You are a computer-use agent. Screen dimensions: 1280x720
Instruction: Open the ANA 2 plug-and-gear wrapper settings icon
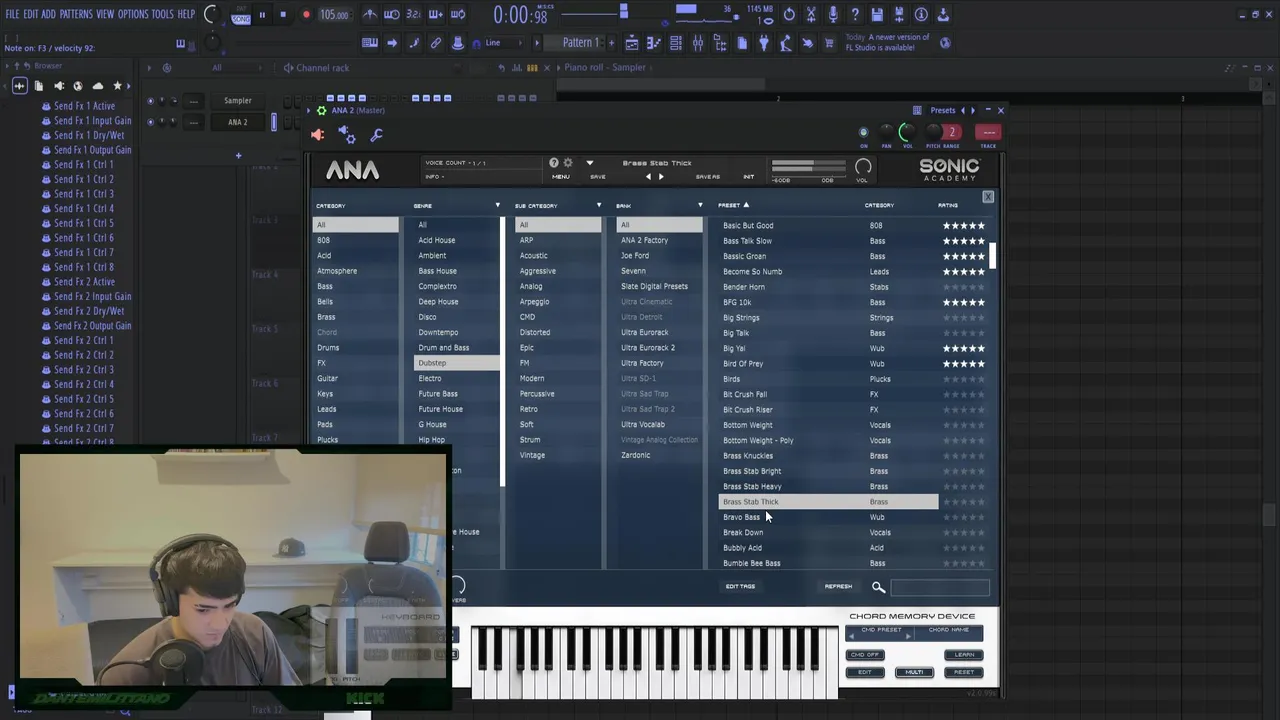(346, 134)
